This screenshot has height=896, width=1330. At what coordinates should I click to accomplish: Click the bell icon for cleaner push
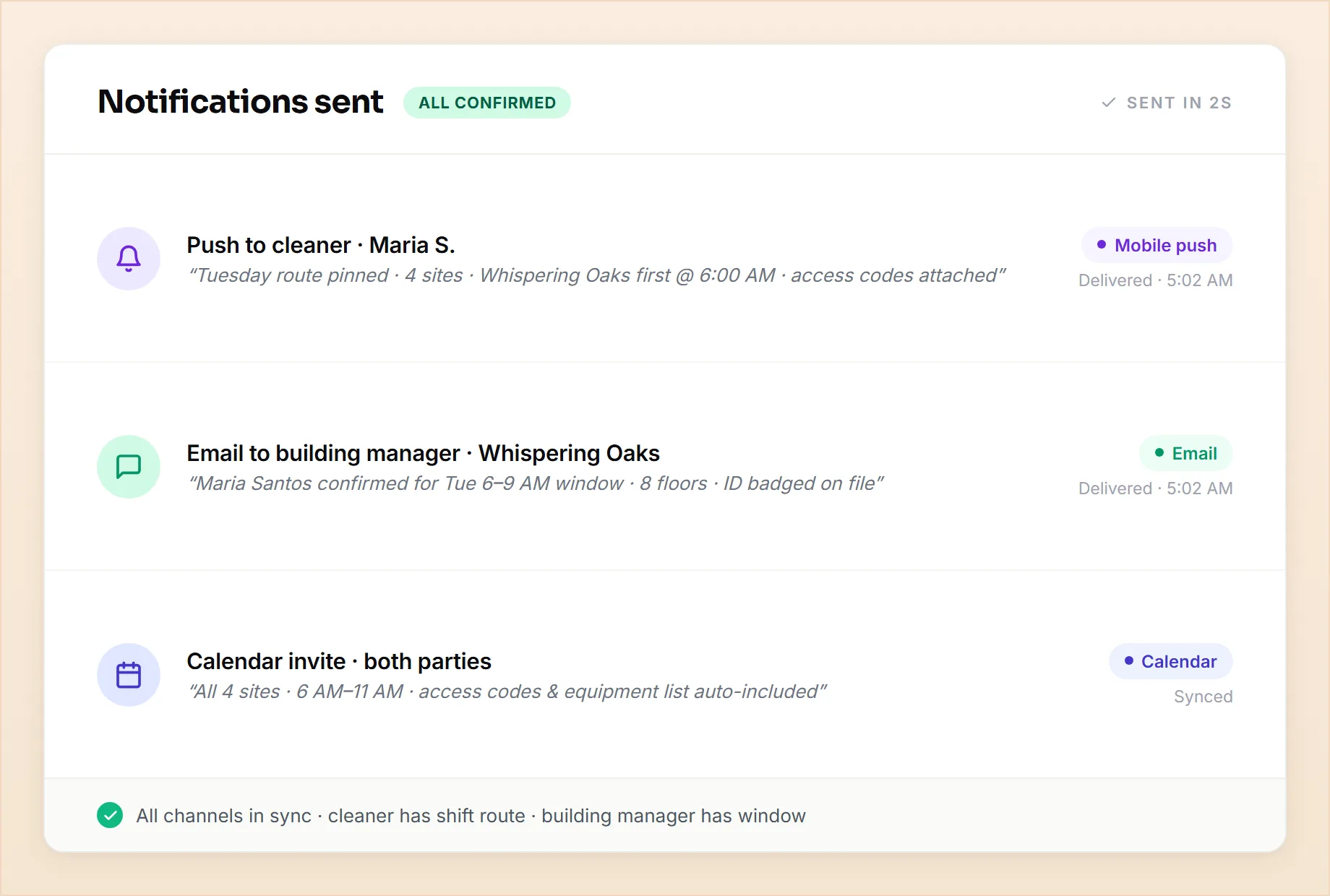(x=129, y=259)
